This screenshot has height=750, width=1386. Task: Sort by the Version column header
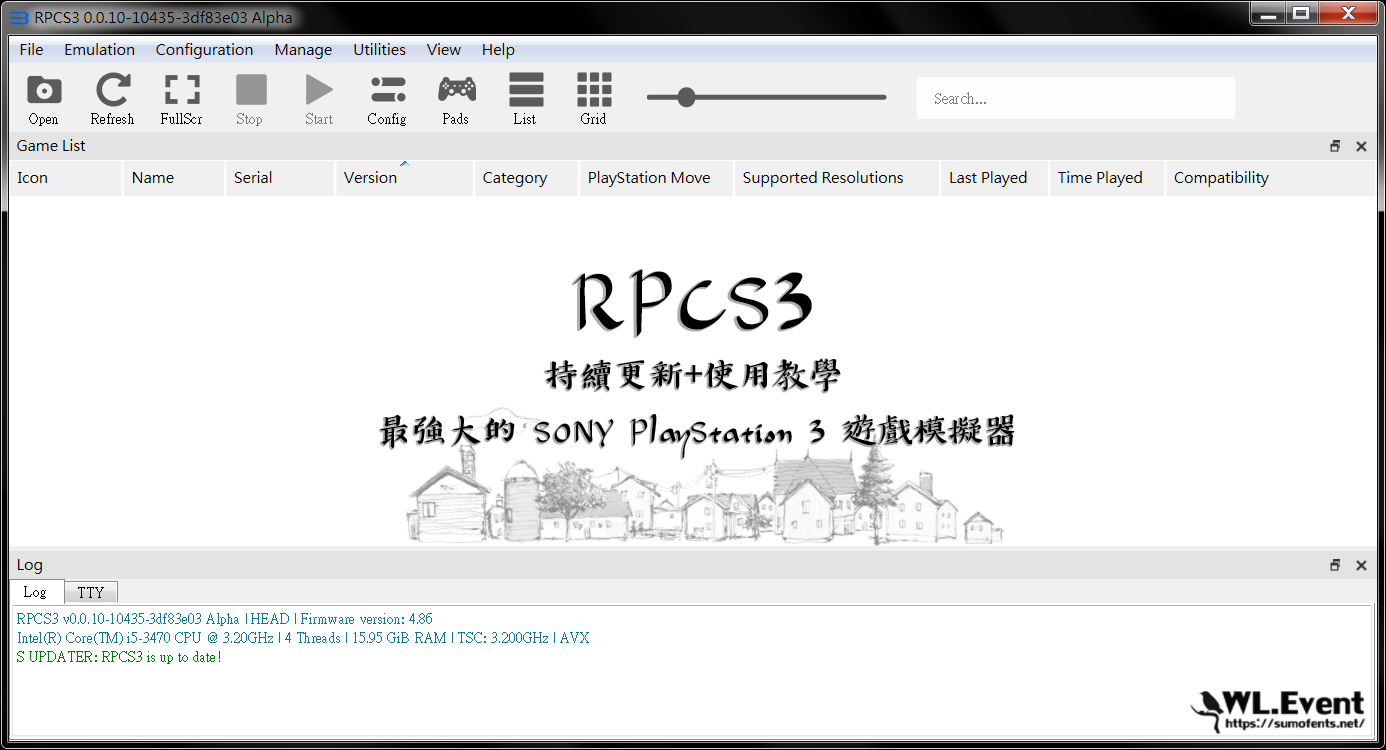point(405,178)
